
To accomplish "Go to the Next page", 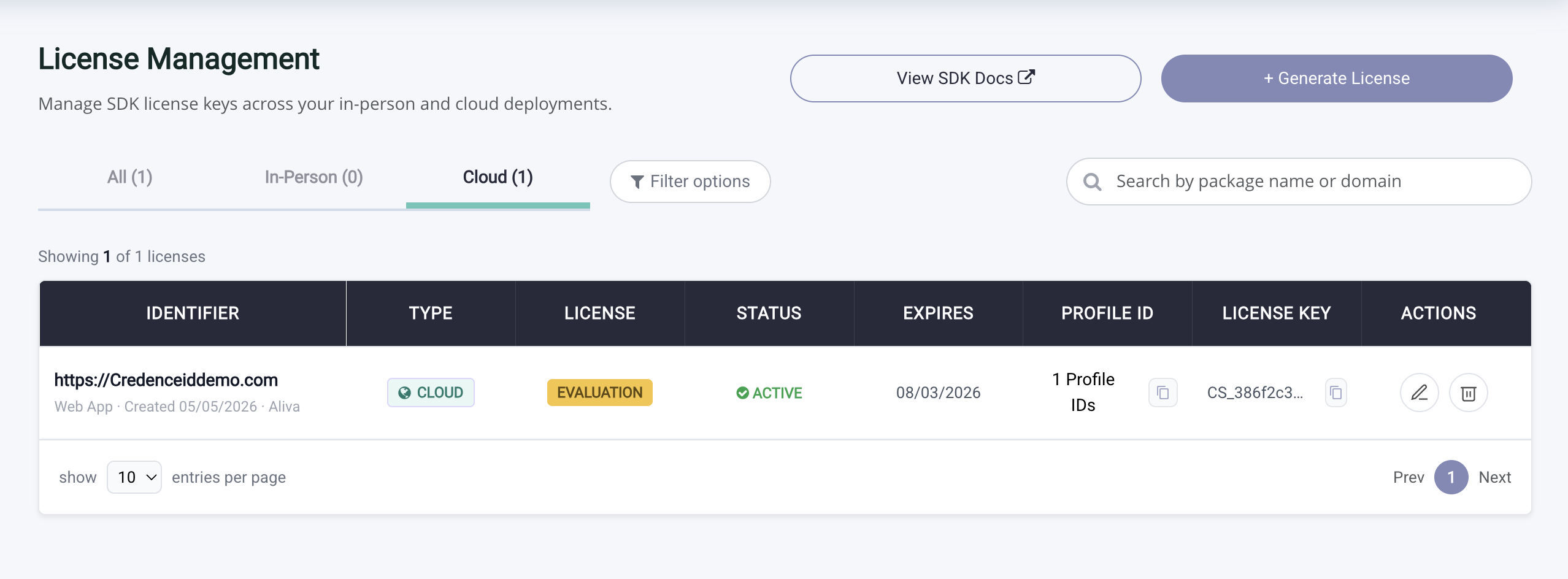I will pyautogui.click(x=1495, y=477).
